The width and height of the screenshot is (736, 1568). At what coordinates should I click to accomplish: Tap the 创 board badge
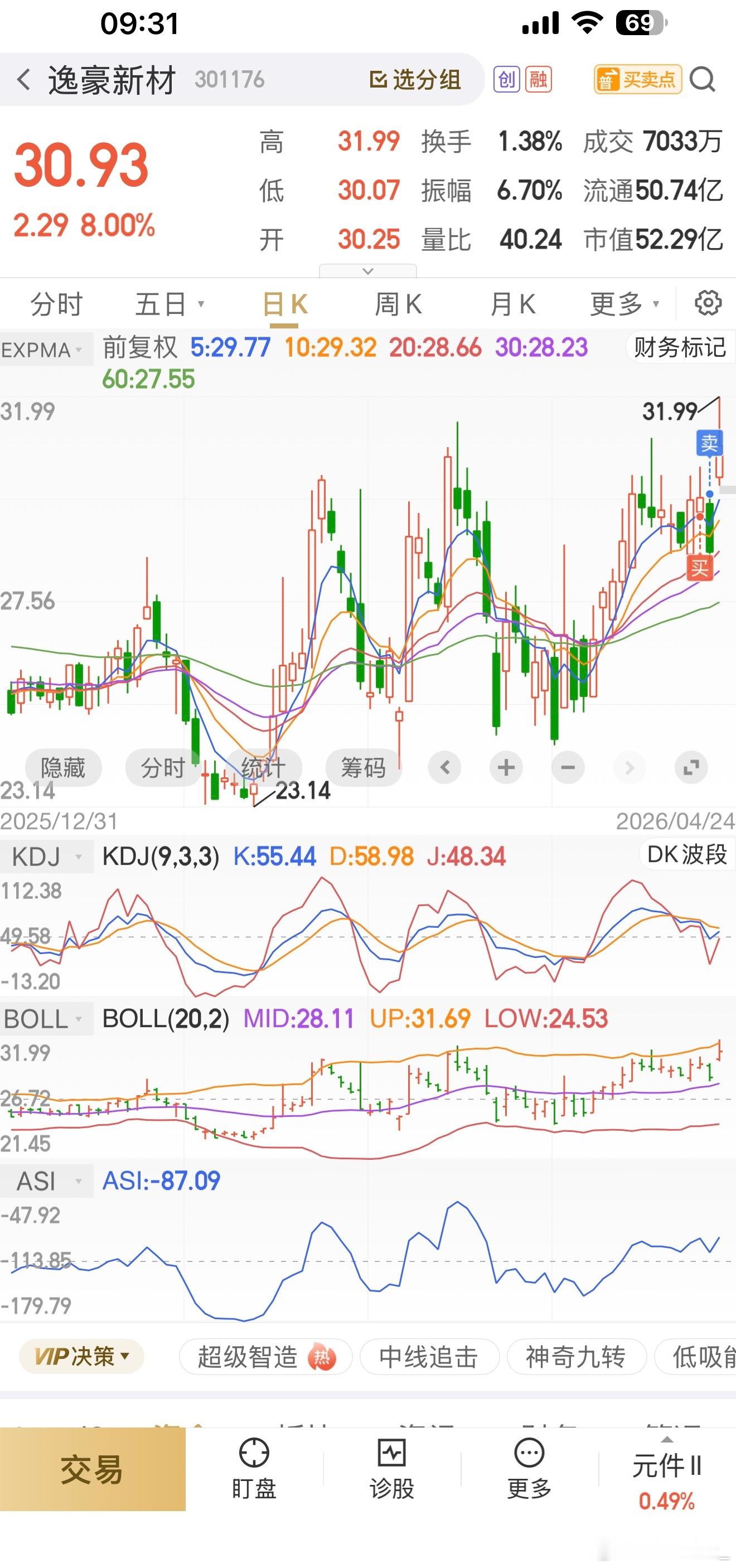click(506, 80)
